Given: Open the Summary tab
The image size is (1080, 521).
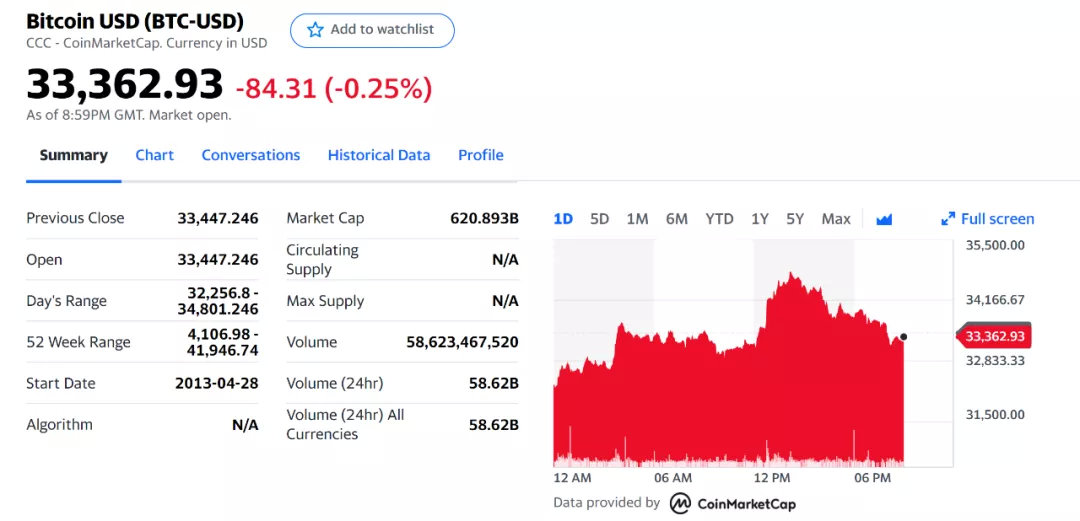Looking at the screenshot, I should pyautogui.click(x=73, y=155).
